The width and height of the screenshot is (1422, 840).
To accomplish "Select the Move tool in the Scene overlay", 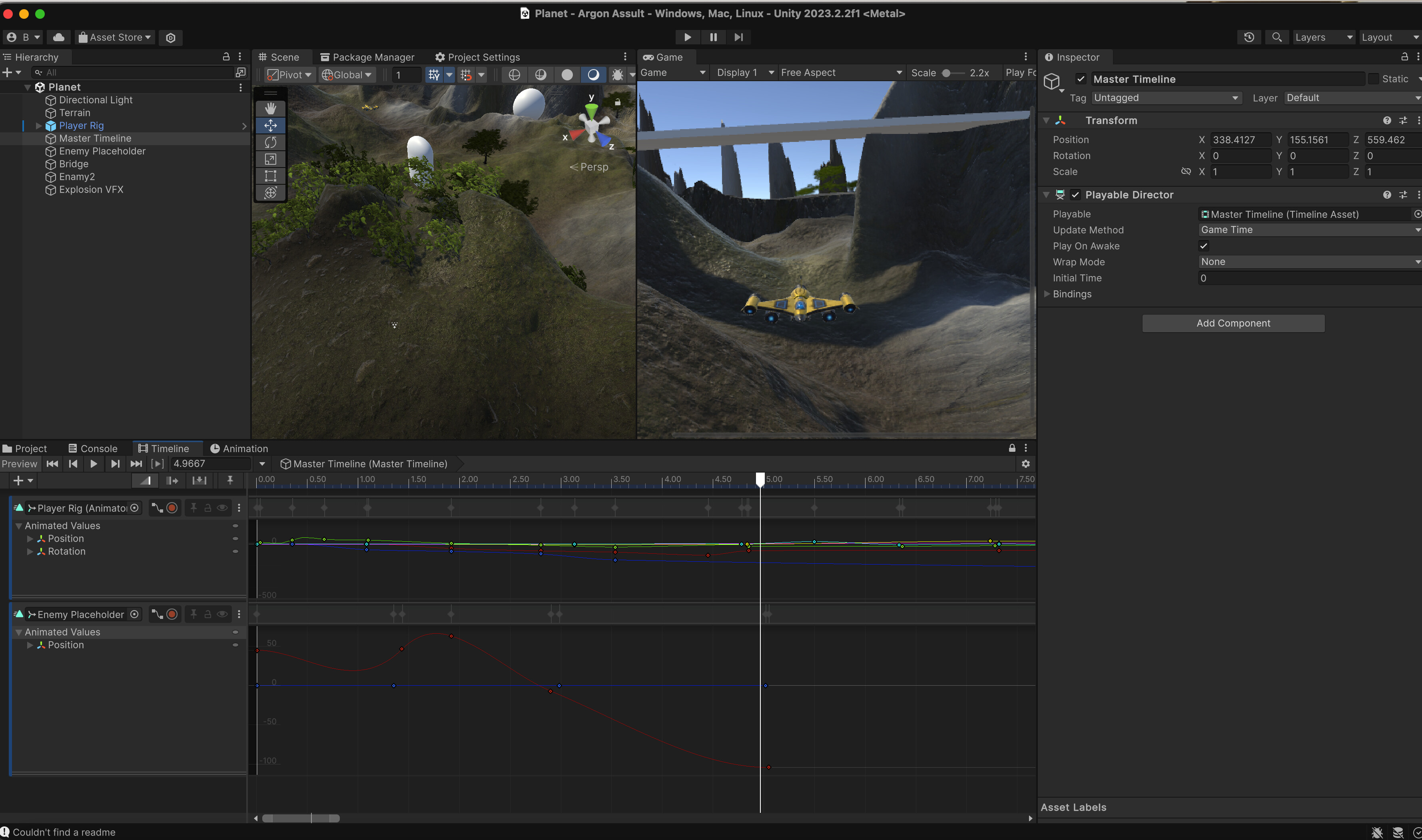I will tap(271, 126).
